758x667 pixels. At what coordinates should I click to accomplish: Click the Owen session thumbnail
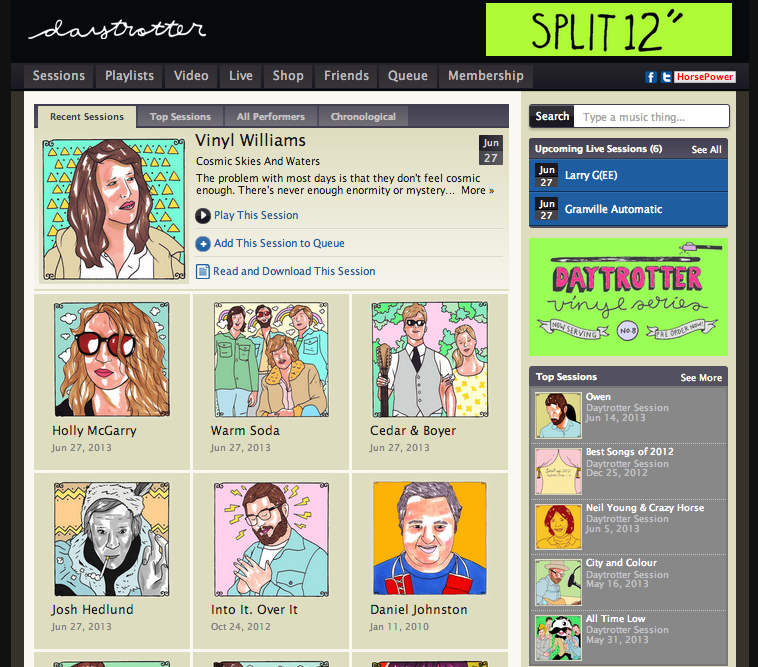click(558, 415)
